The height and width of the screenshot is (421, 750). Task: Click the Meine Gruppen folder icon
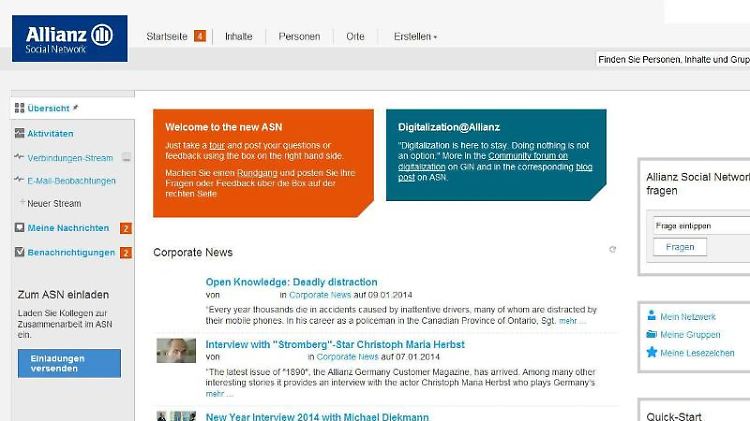pyautogui.click(x=652, y=334)
